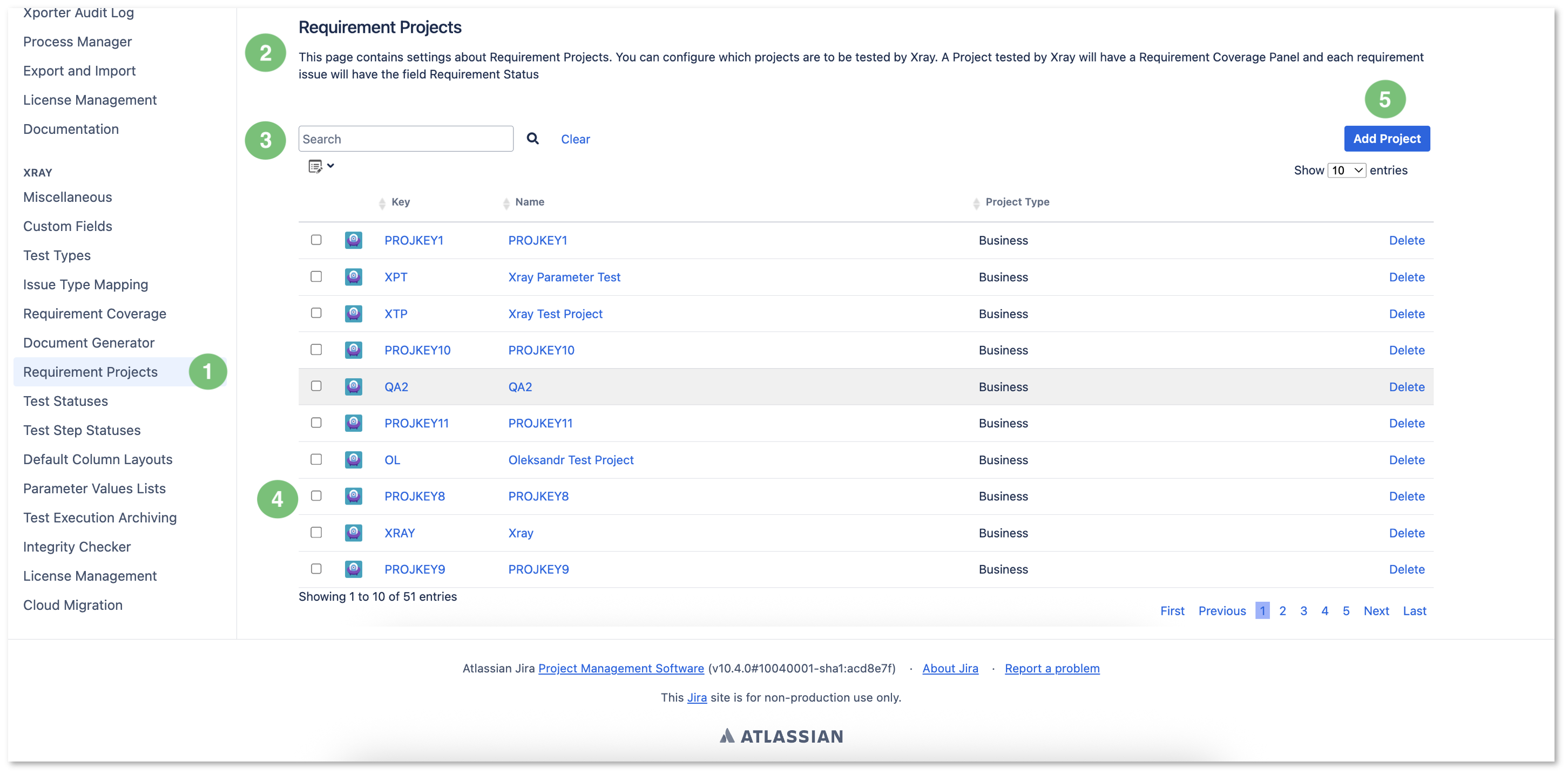Click the XRAY project avatar icon
The height and width of the screenshot is (775, 1568).
click(x=354, y=533)
